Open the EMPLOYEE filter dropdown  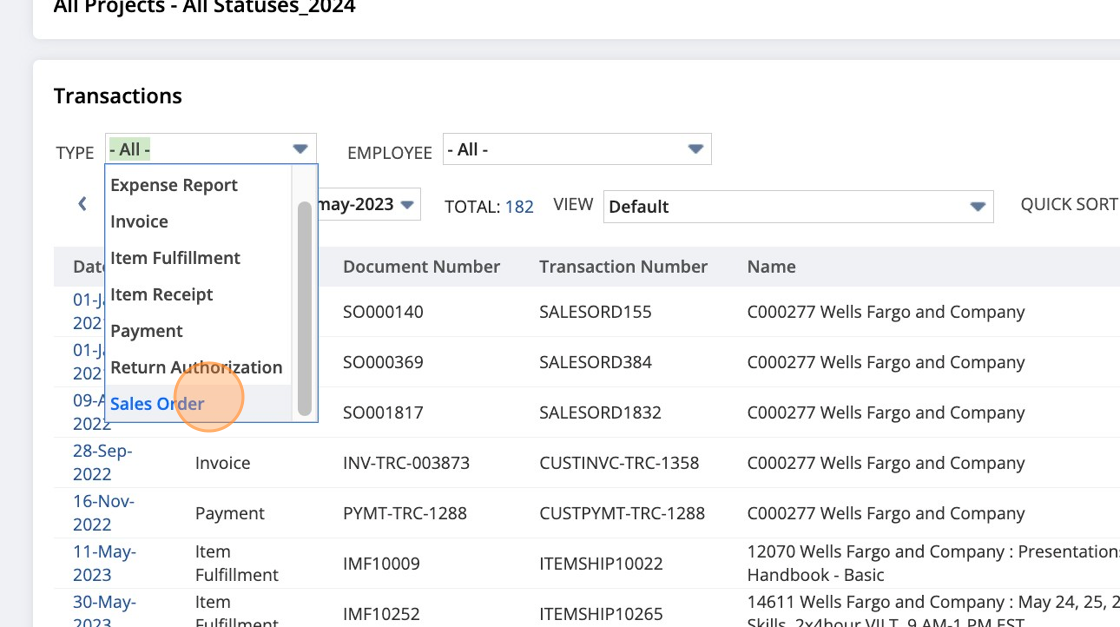point(577,149)
